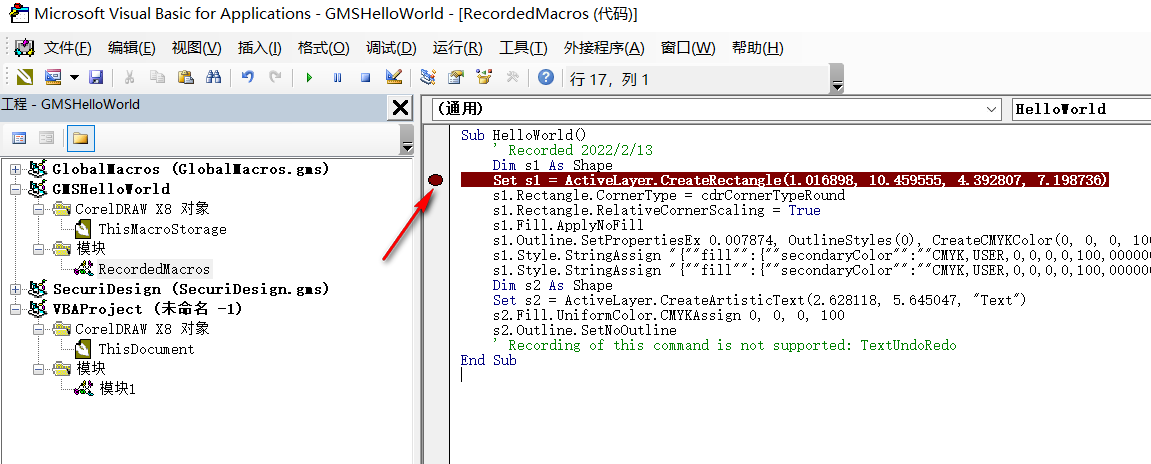
Task: Expand the SecuriDesign project node
Action: (15, 289)
